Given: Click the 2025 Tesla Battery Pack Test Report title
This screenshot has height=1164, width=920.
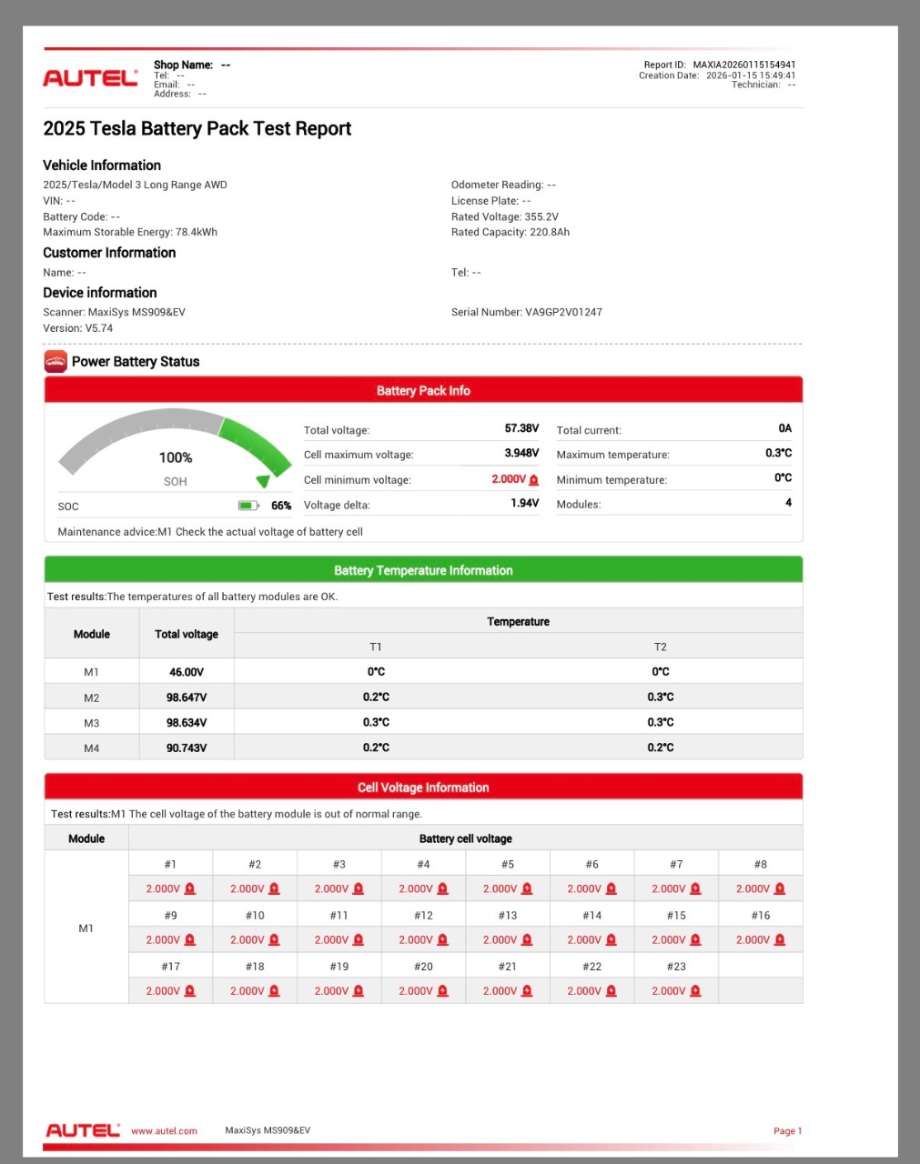Looking at the screenshot, I should tap(197, 128).
